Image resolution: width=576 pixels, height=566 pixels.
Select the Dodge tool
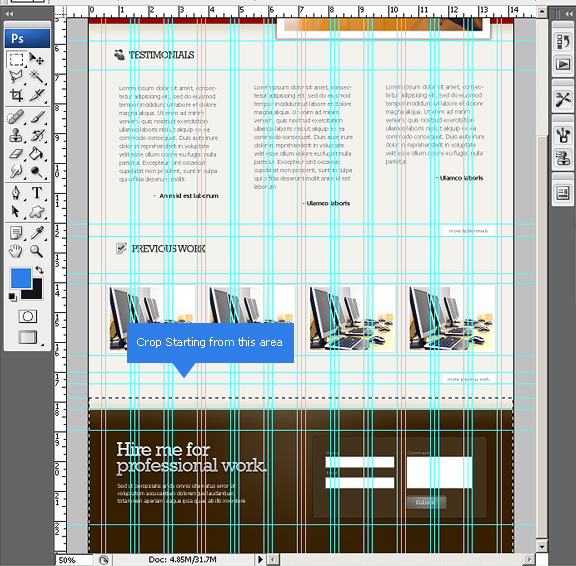[37, 172]
